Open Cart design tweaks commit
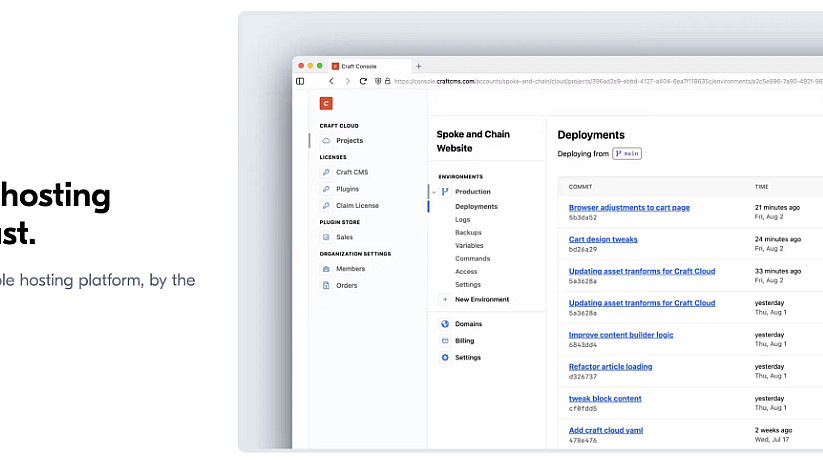The height and width of the screenshot is (463, 823). point(603,239)
